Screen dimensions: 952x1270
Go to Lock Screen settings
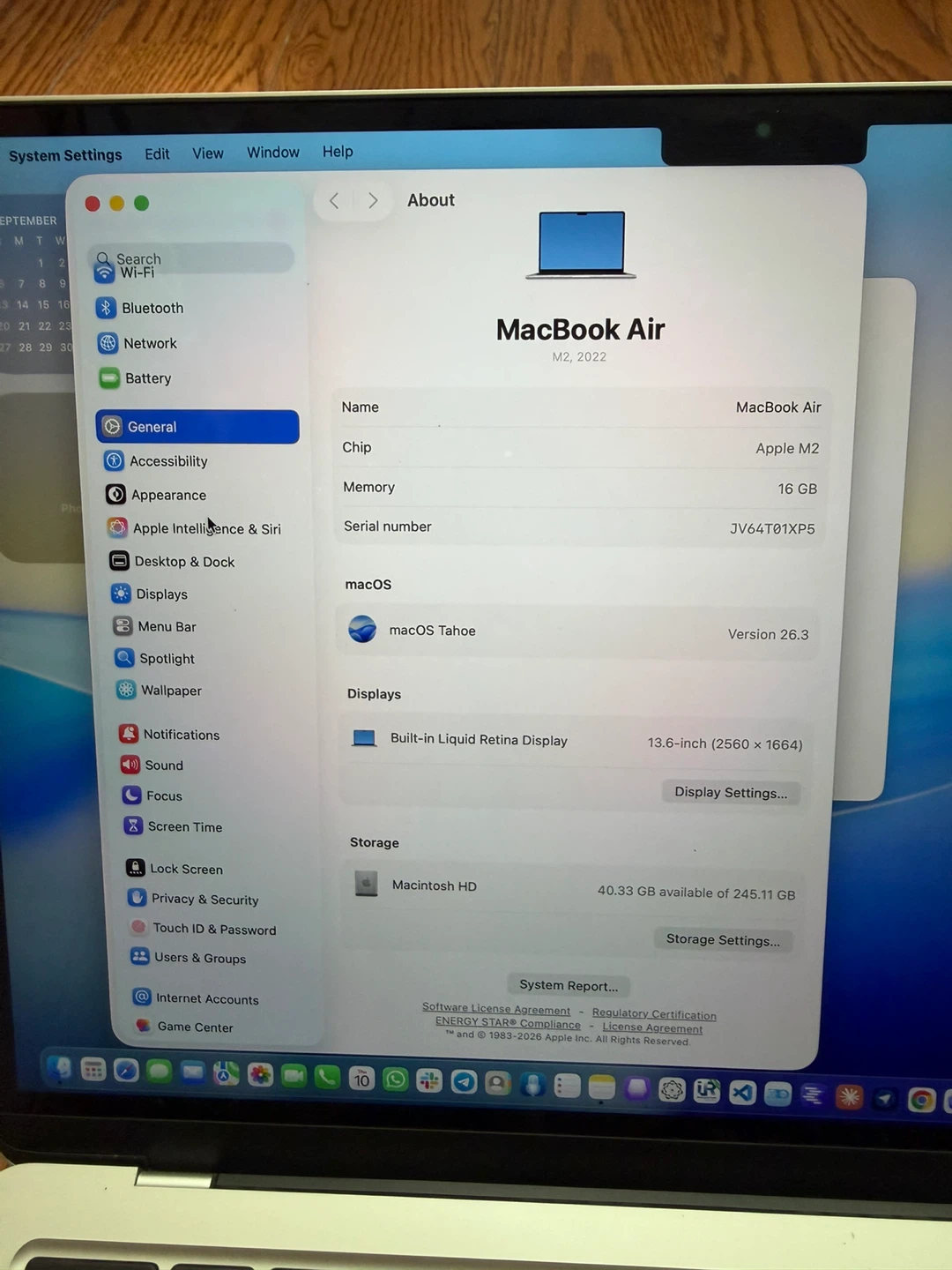click(175, 869)
